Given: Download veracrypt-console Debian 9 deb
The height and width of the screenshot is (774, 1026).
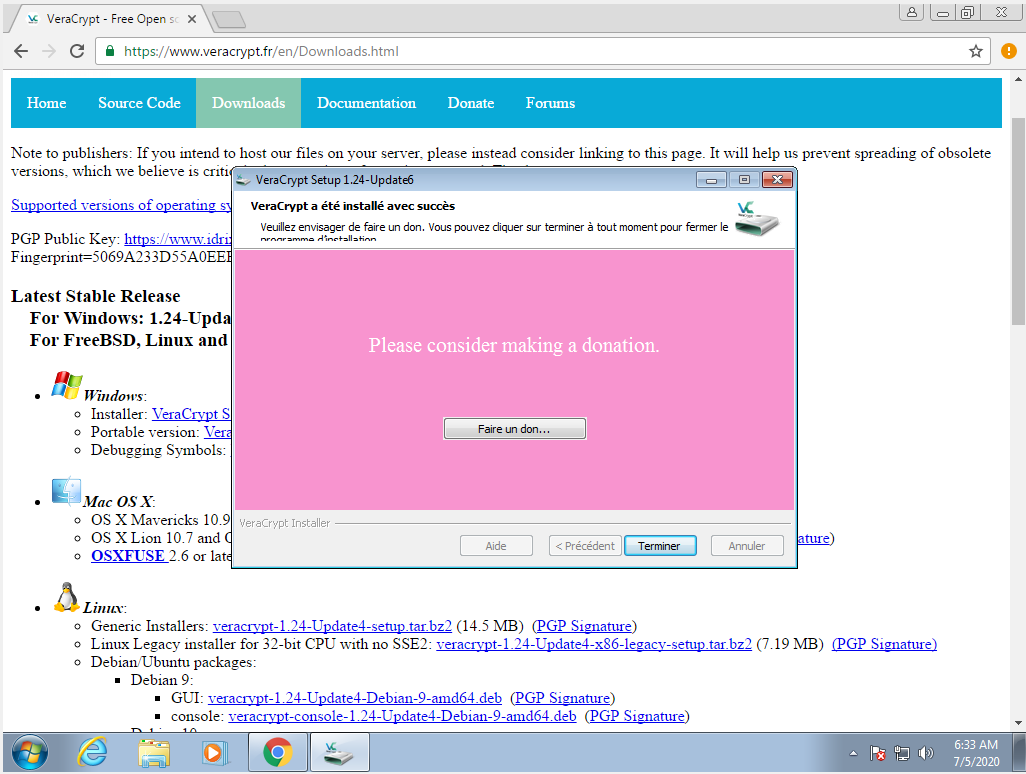Looking at the screenshot, I should click(402, 716).
